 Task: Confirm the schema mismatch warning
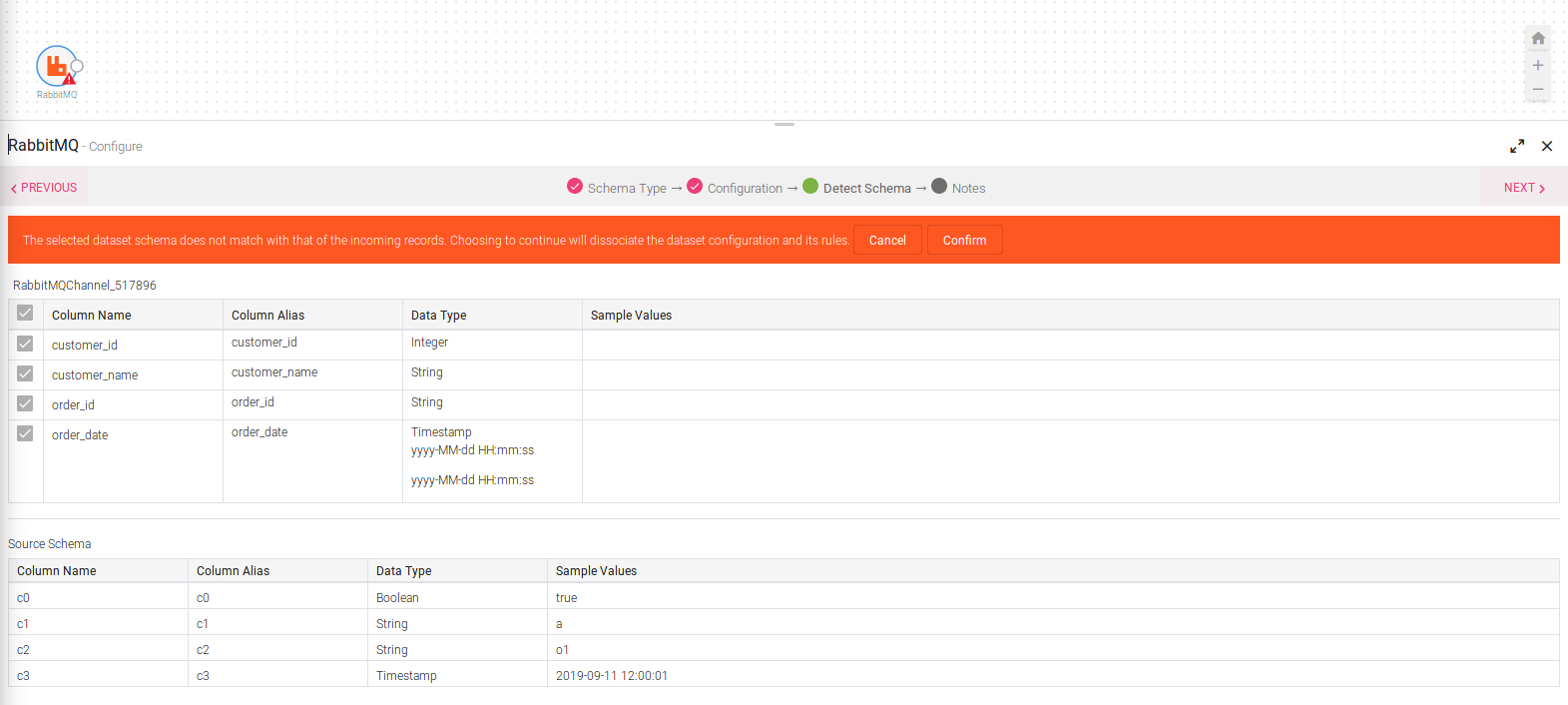coord(964,240)
